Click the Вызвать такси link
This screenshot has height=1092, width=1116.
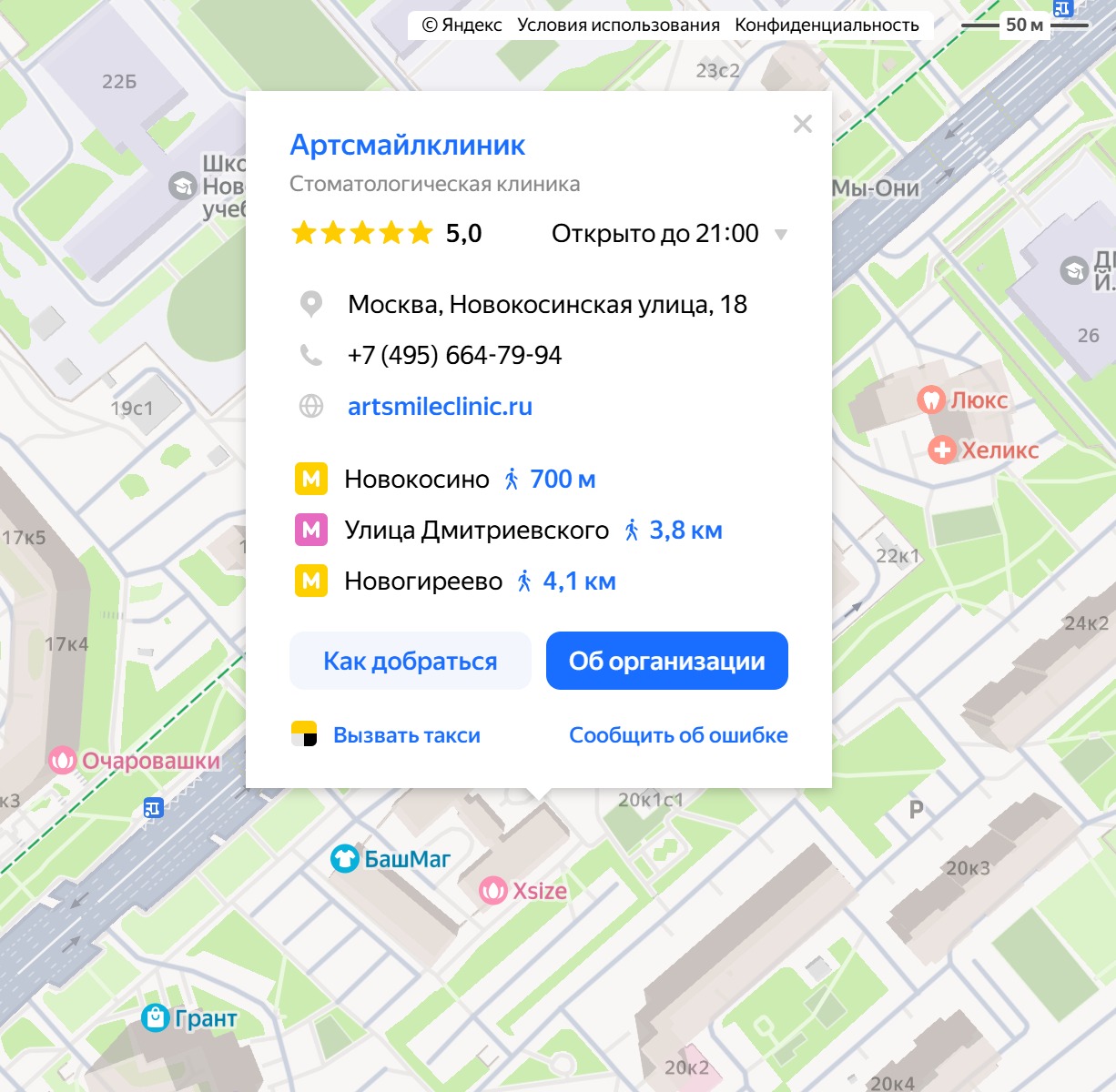coord(407,735)
